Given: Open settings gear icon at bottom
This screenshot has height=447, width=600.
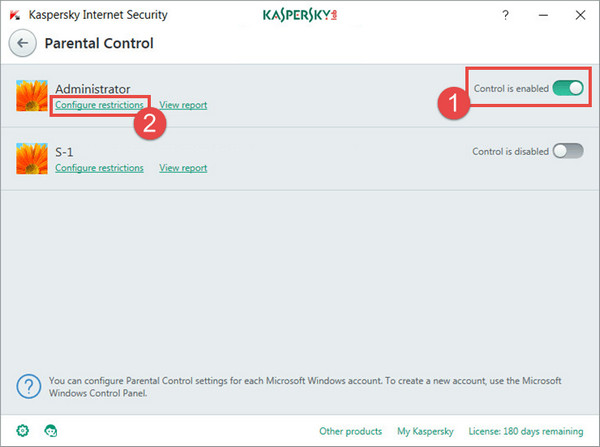Looking at the screenshot, I should pyautogui.click(x=23, y=431).
